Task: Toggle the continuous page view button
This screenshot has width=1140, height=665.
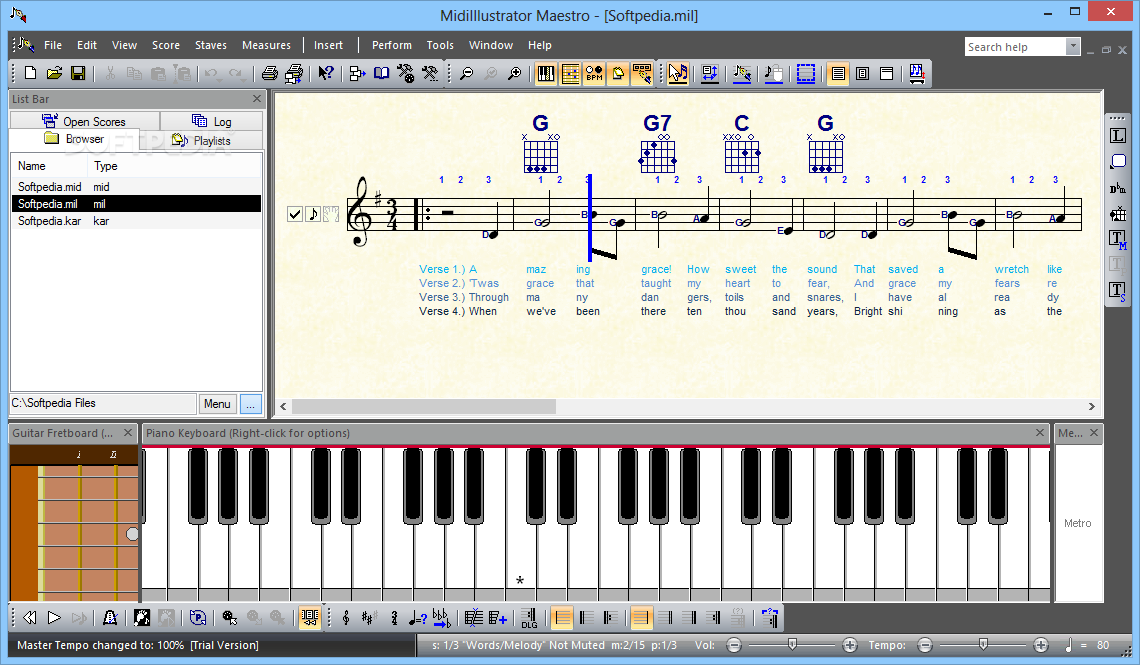Action: (838, 73)
